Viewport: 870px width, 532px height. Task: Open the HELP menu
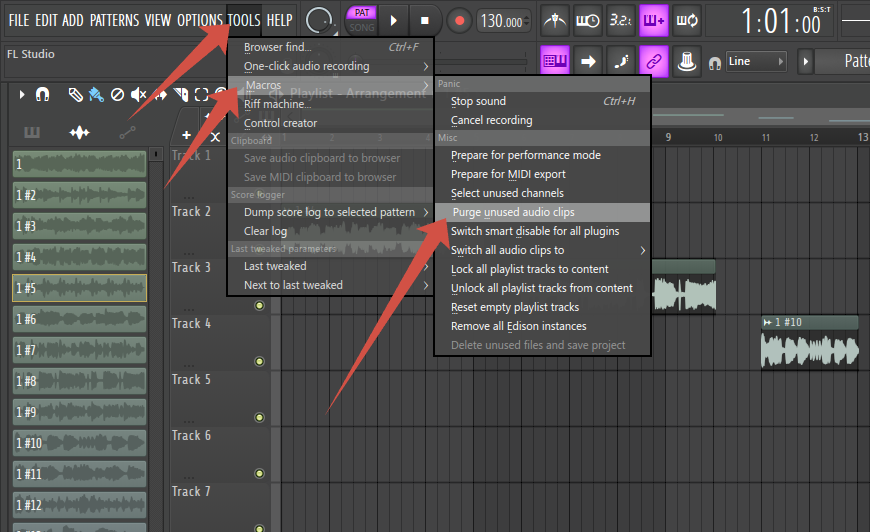pos(280,21)
